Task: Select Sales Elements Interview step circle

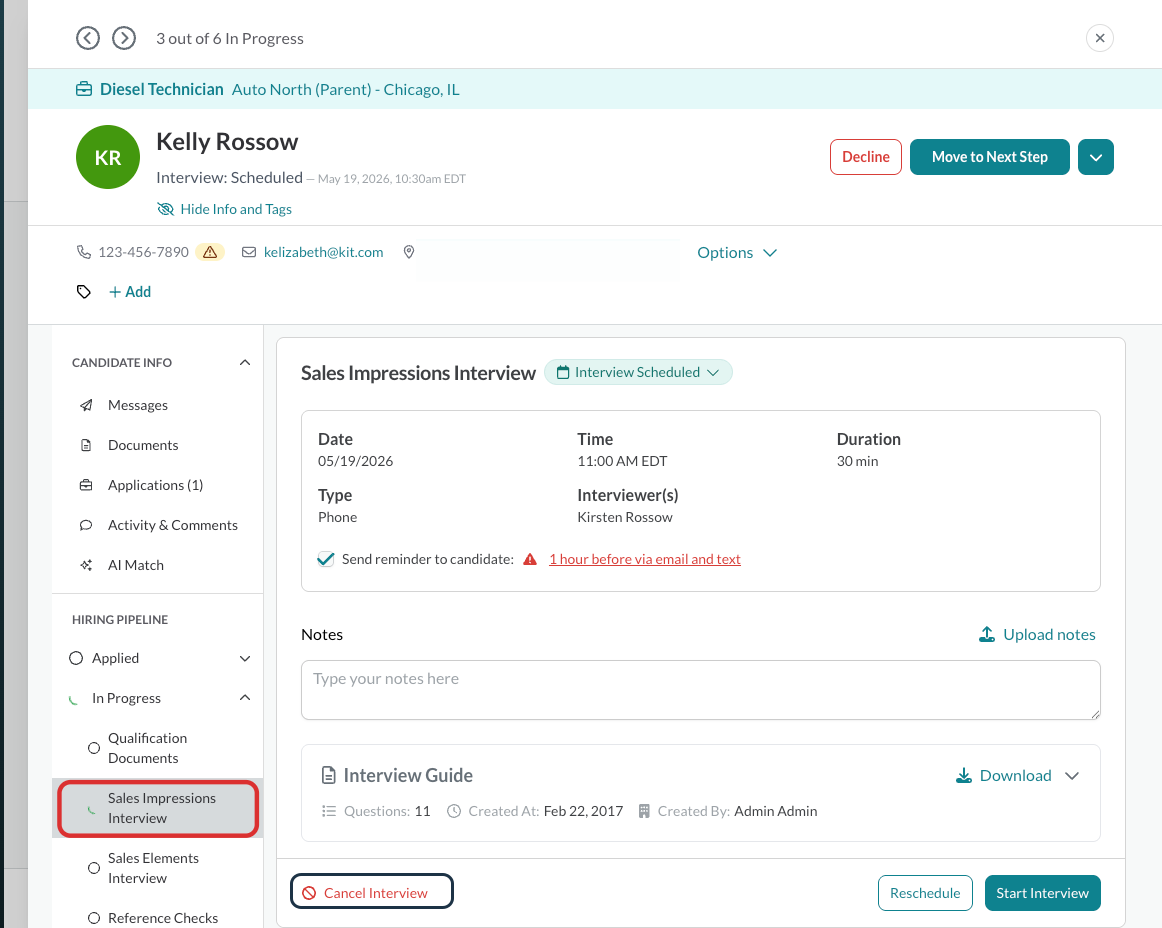Action: pos(93,868)
